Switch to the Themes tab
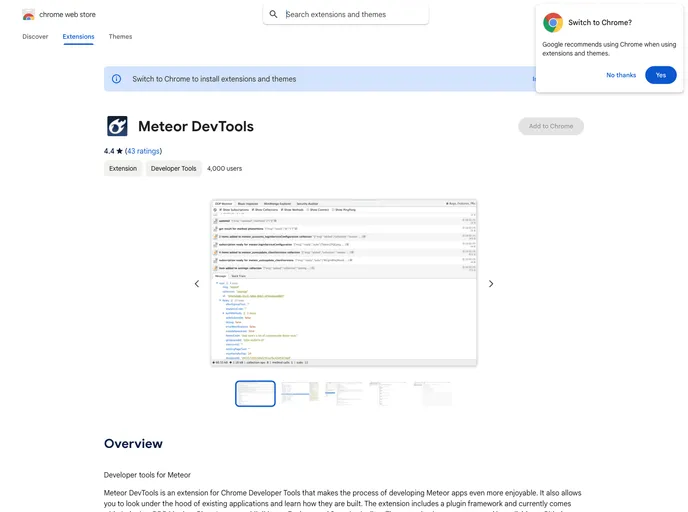This screenshot has width=688, height=512. coord(120,36)
